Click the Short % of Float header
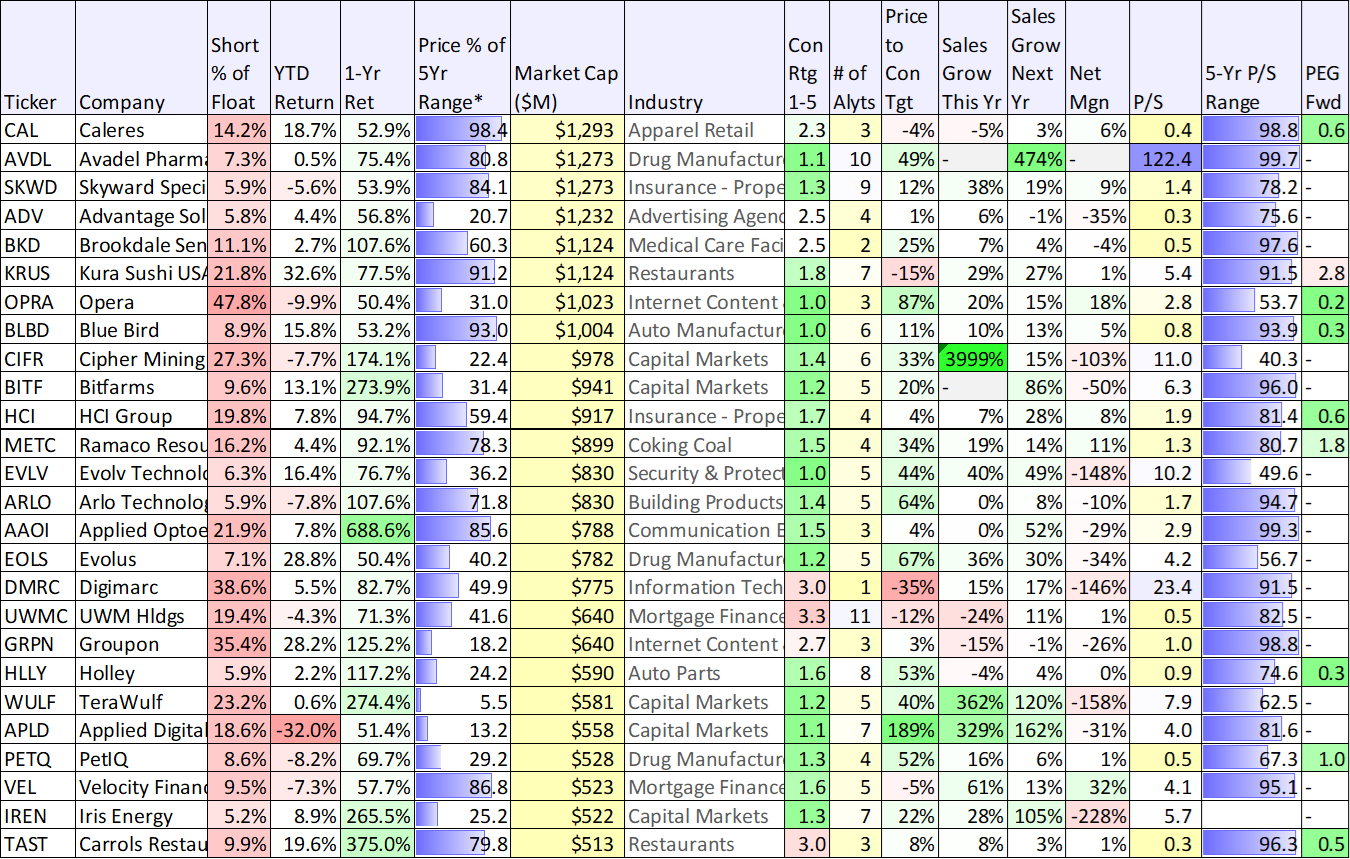This screenshot has height=859, width=1350. point(239,58)
